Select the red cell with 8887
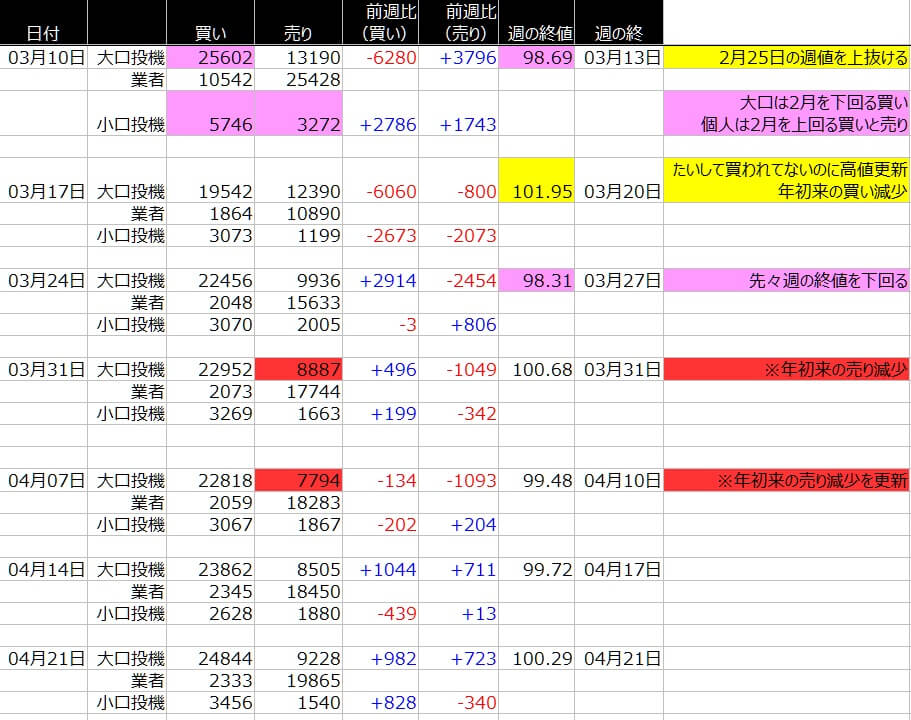The image size is (911, 720). [x=298, y=369]
